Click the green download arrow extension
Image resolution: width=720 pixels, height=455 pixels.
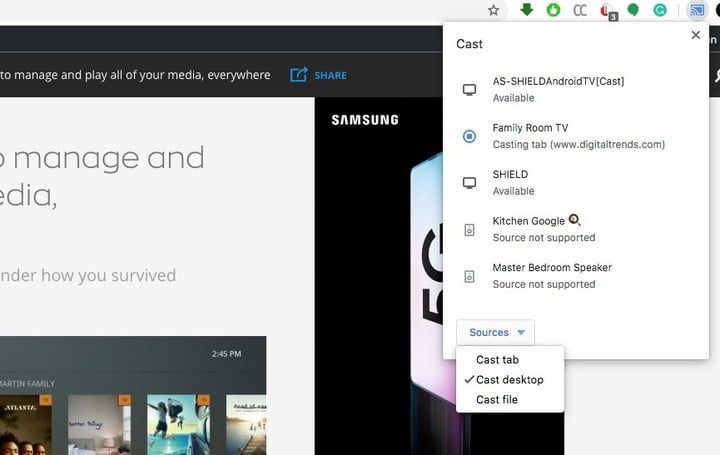coord(526,10)
